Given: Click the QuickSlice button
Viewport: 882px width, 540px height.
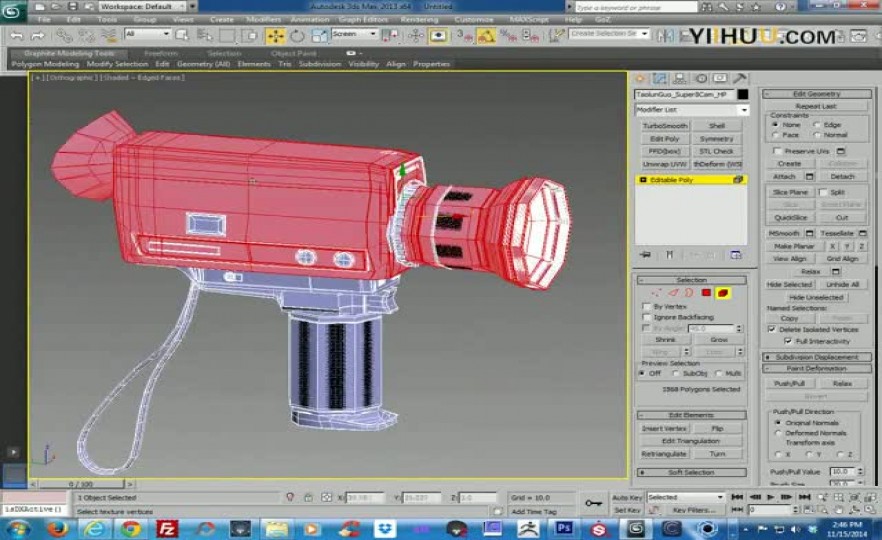Looking at the screenshot, I should [x=790, y=217].
